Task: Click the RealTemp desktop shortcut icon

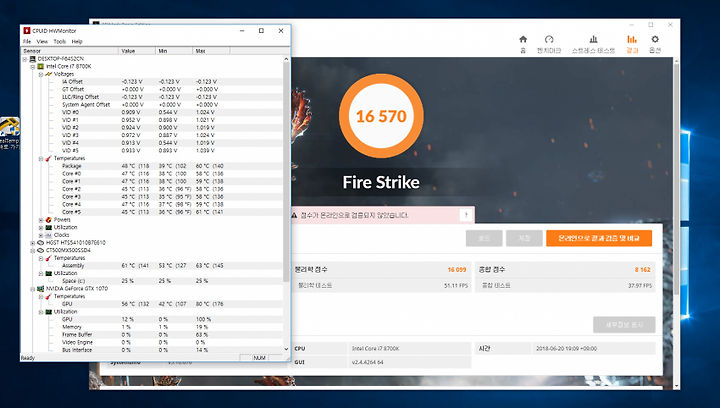Action: tap(10, 127)
